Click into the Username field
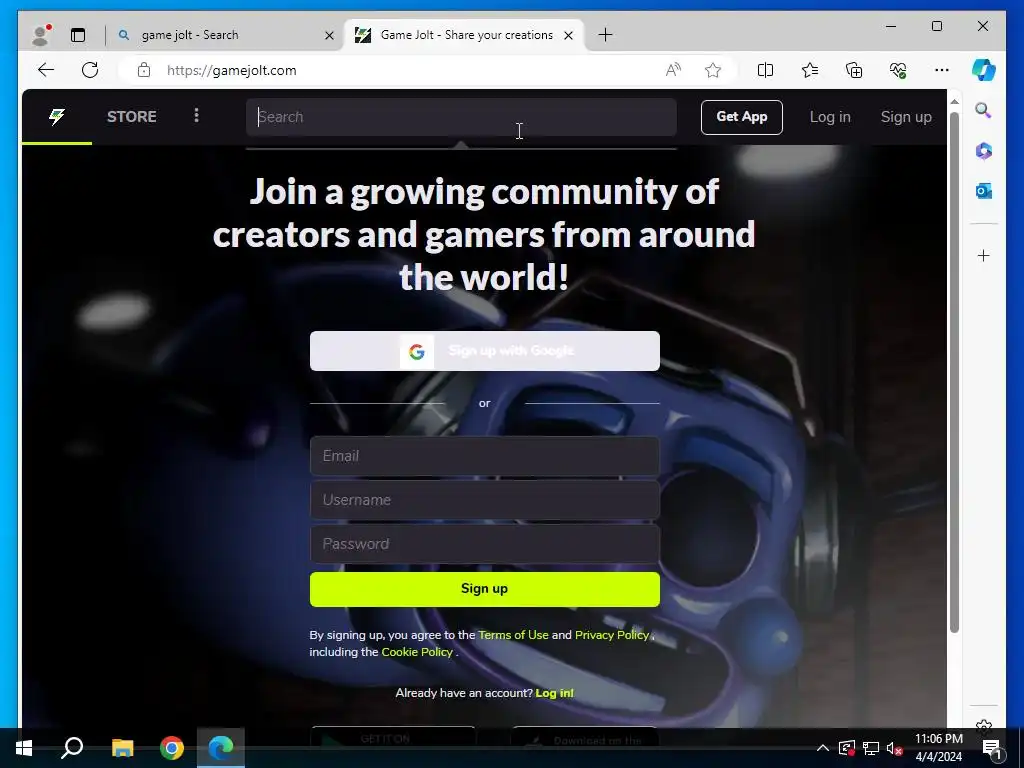Image resolution: width=1024 pixels, height=768 pixels. pos(485,500)
